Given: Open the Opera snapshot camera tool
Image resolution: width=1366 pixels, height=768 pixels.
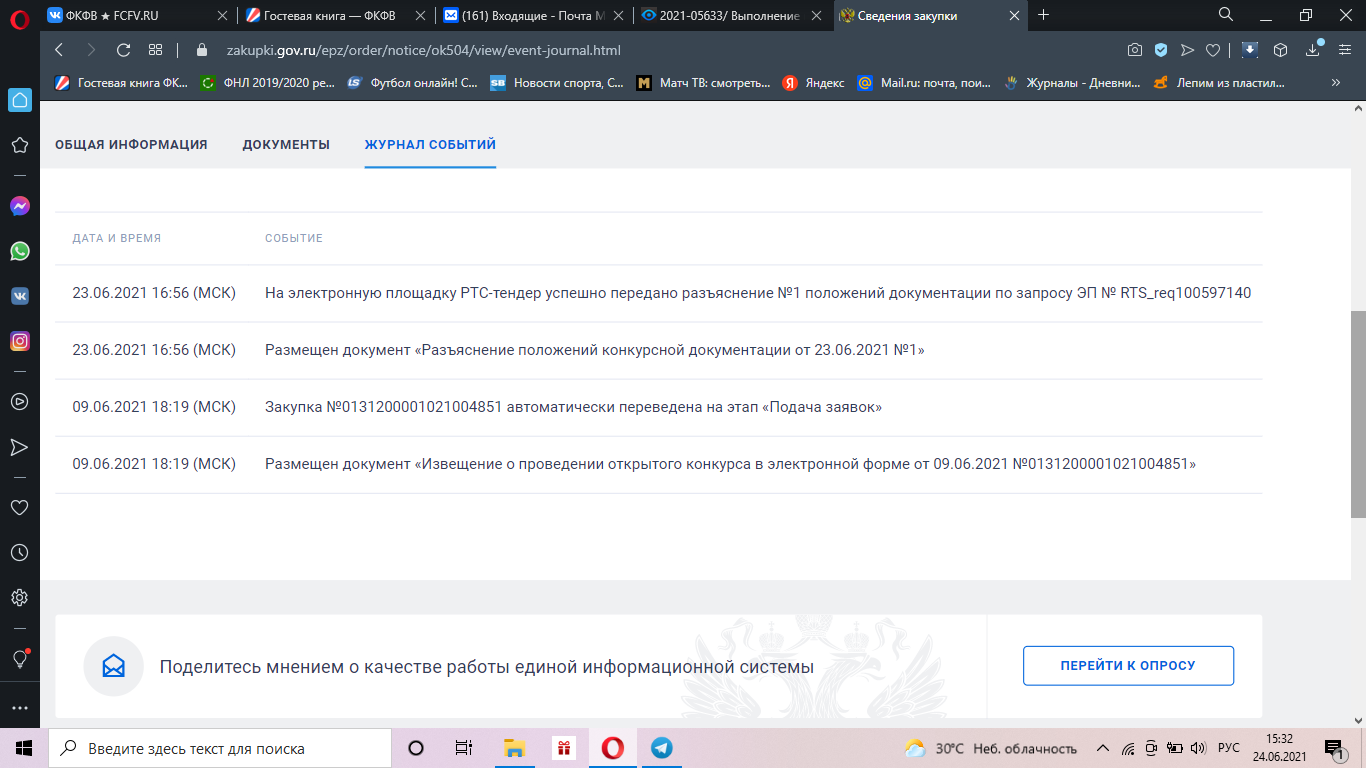Looking at the screenshot, I should tap(1135, 50).
